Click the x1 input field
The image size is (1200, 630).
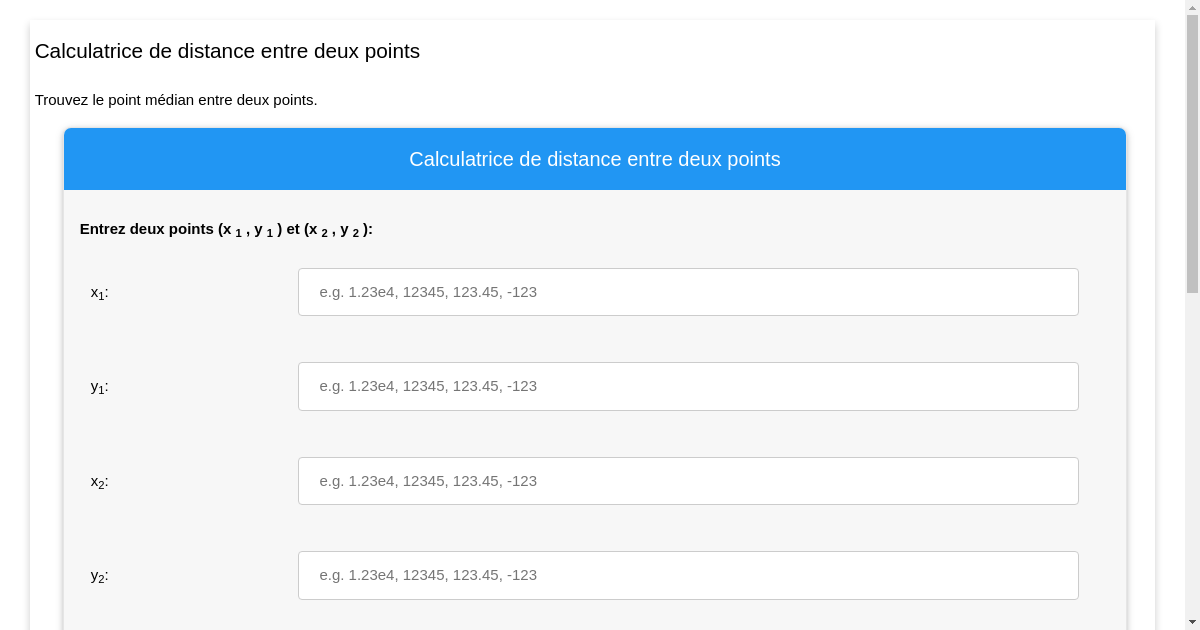pyautogui.click(x=688, y=292)
